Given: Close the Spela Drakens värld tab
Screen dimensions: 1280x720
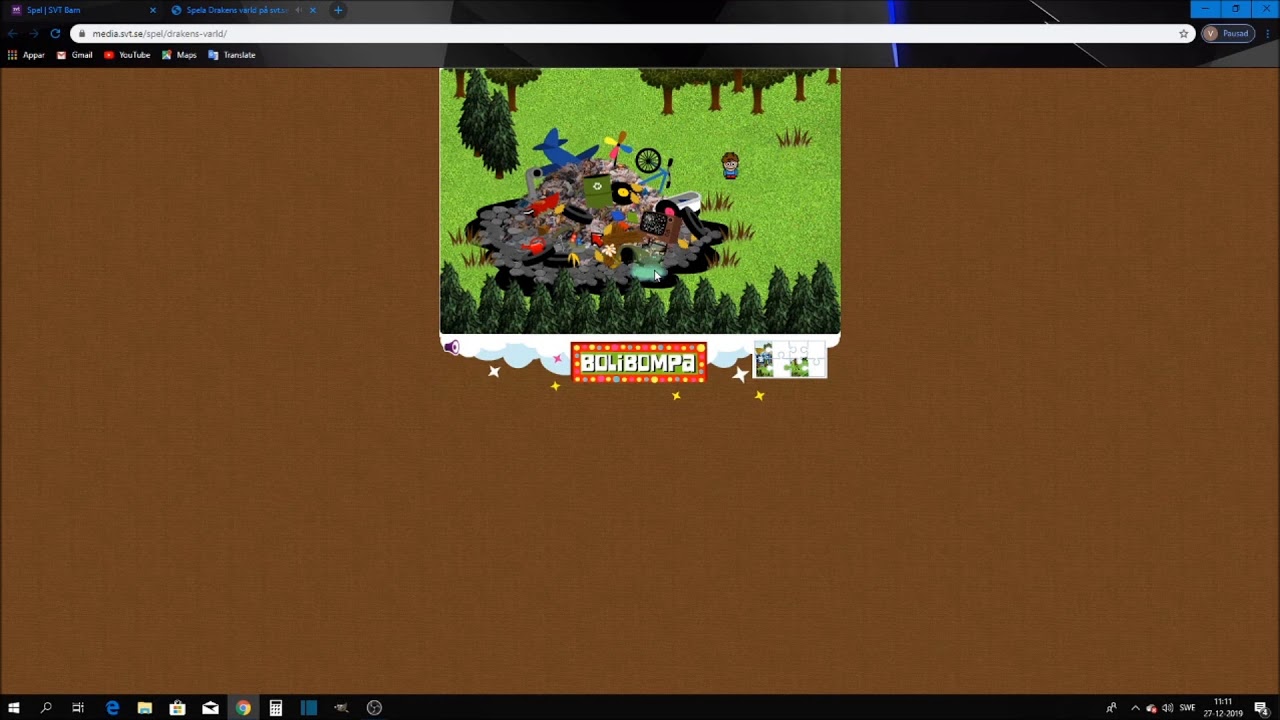Looking at the screenshot, I should point(313,10).
